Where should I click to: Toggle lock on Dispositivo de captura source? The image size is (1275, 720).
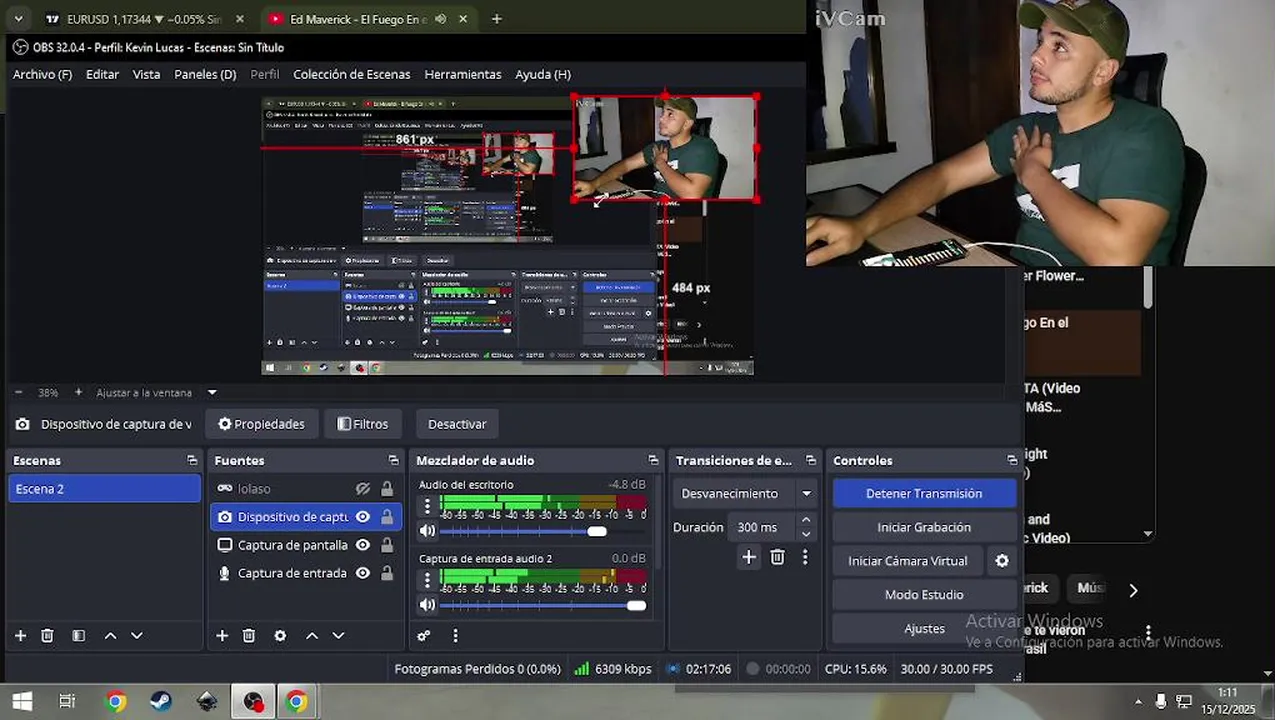[x=387, y=517]
